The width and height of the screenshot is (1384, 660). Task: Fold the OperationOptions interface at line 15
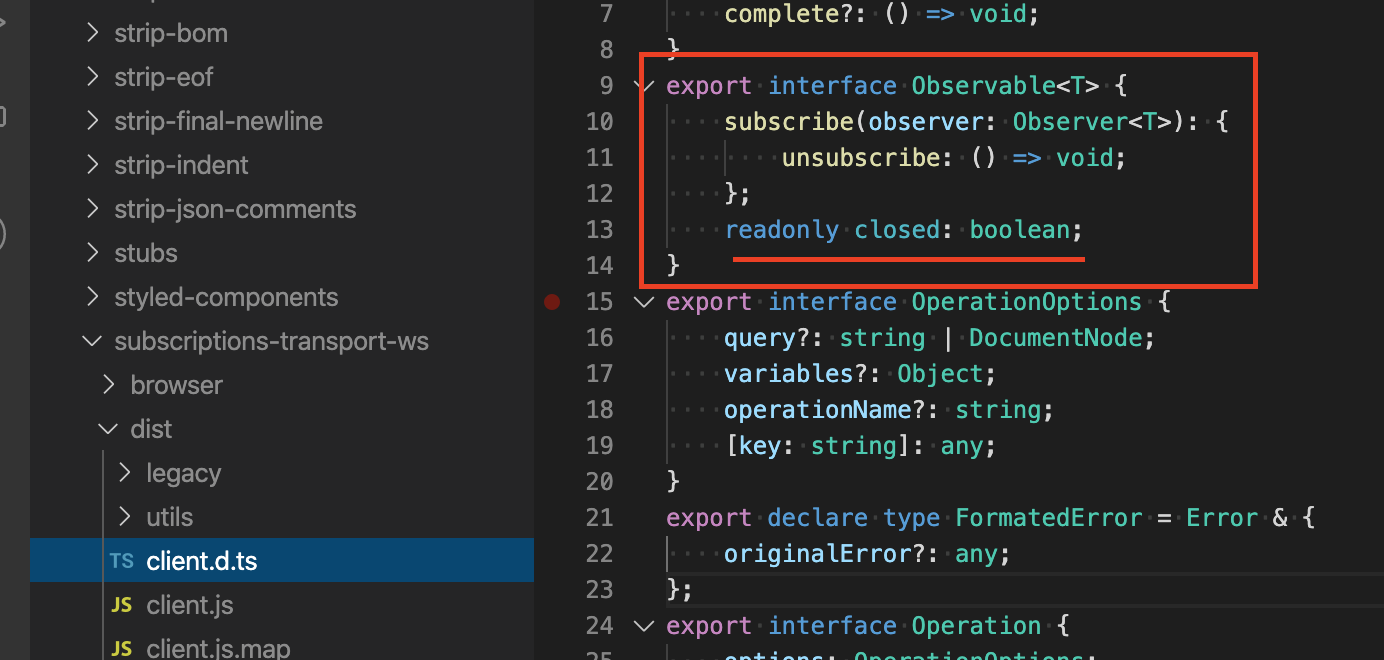(644, 301)
